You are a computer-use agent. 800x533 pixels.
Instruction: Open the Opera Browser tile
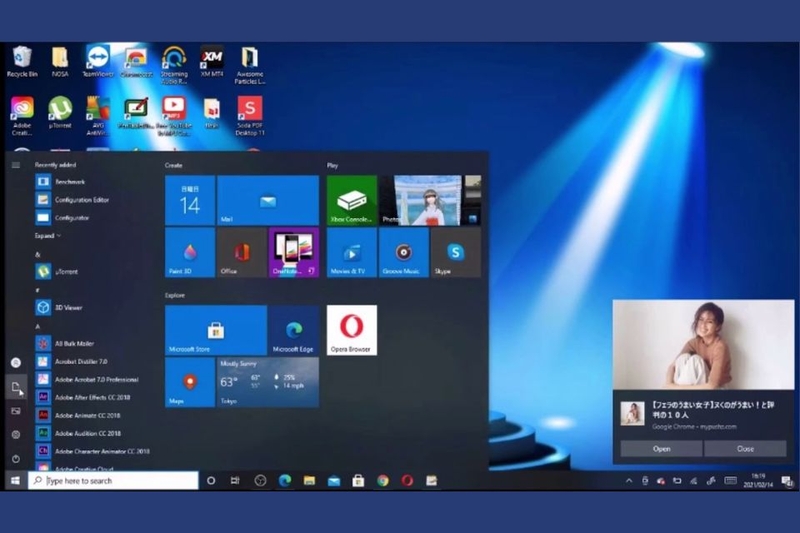352,330
